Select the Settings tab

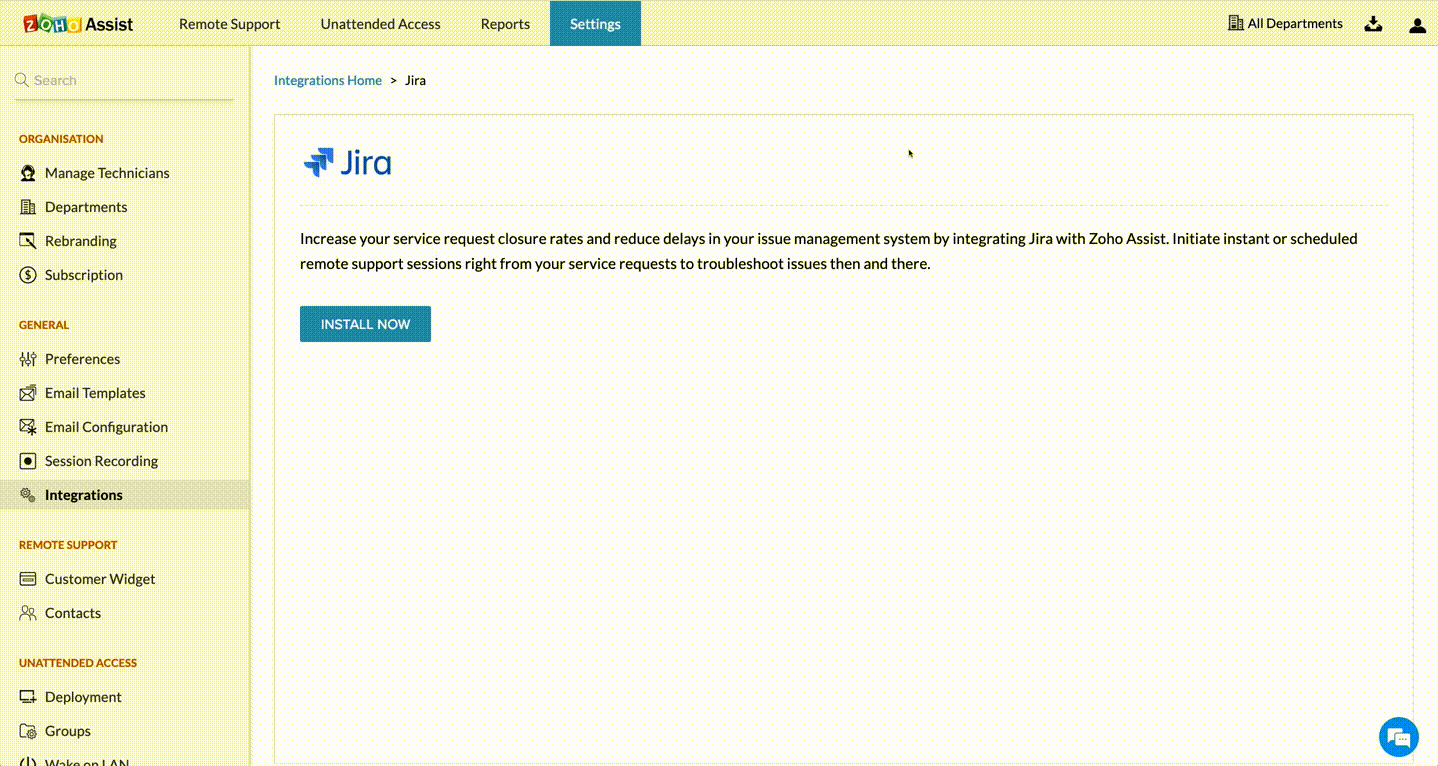click(595, 23)
